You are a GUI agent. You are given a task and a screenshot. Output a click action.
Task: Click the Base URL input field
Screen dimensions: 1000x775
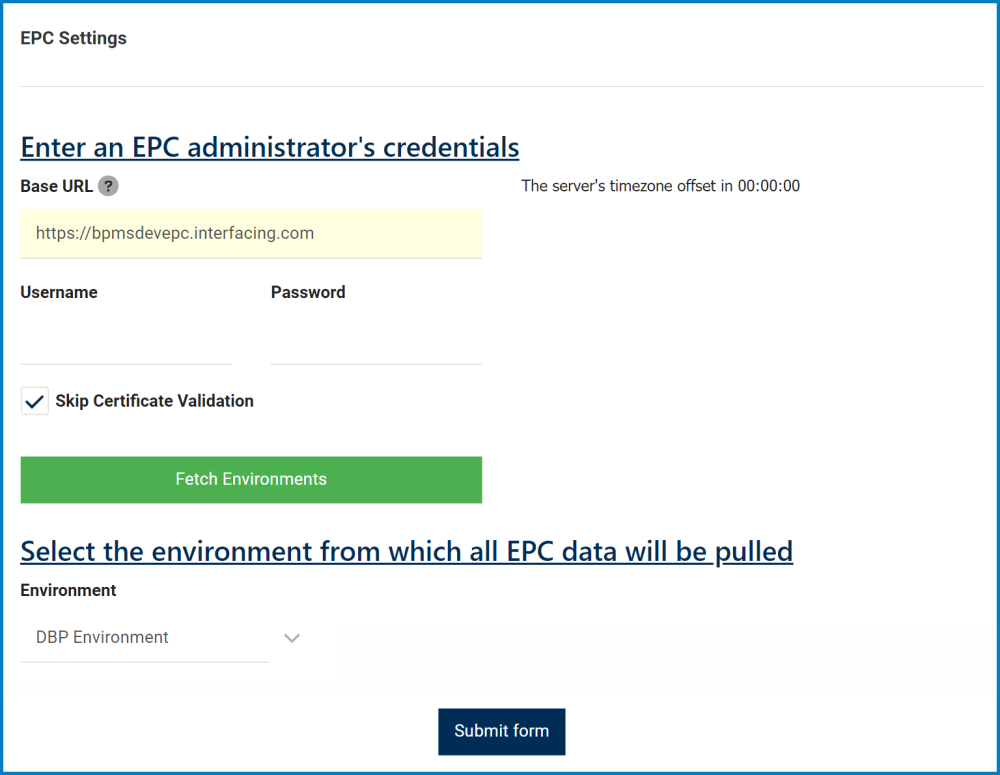click(x=251, y=233)
